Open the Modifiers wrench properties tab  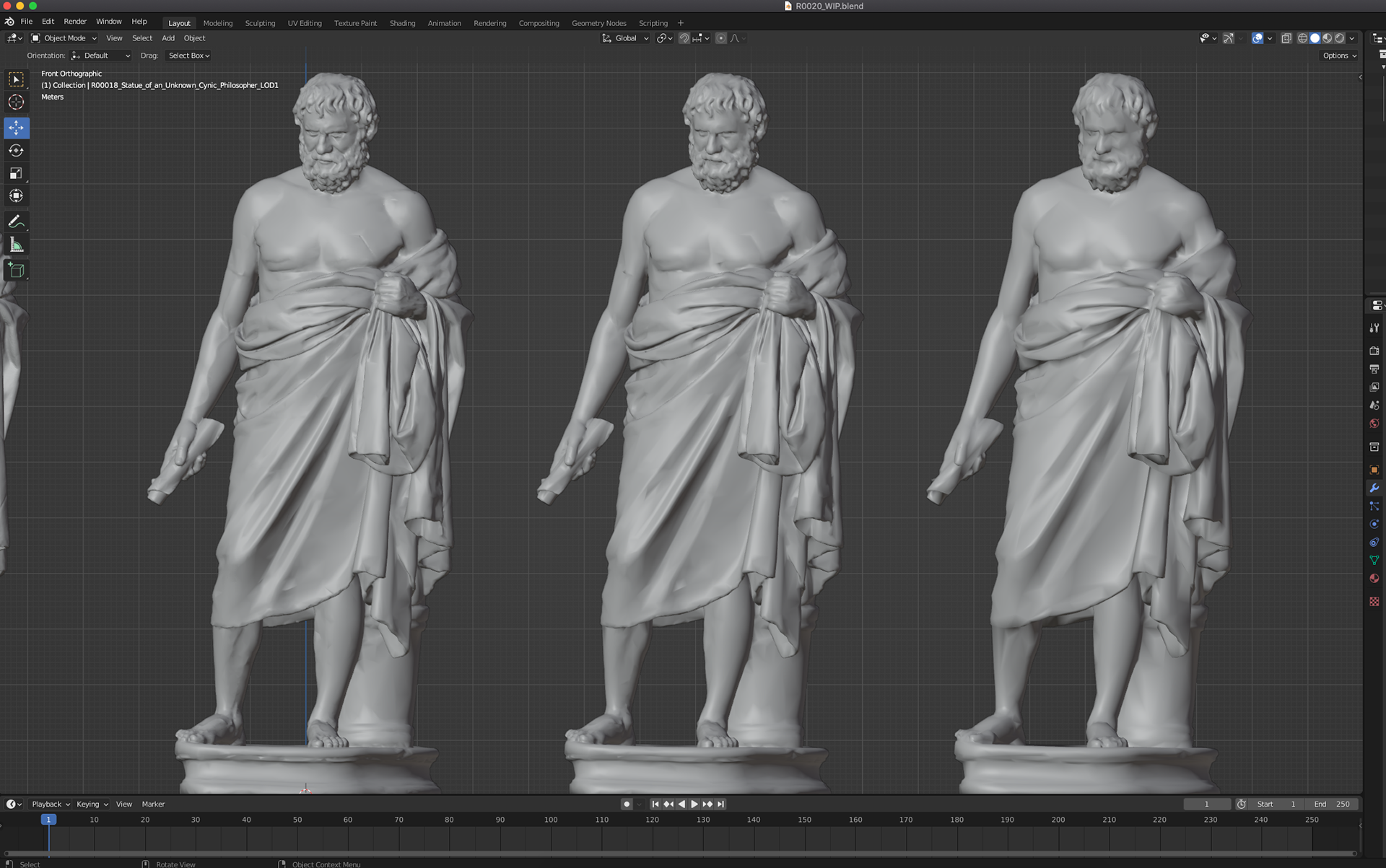1374,488
